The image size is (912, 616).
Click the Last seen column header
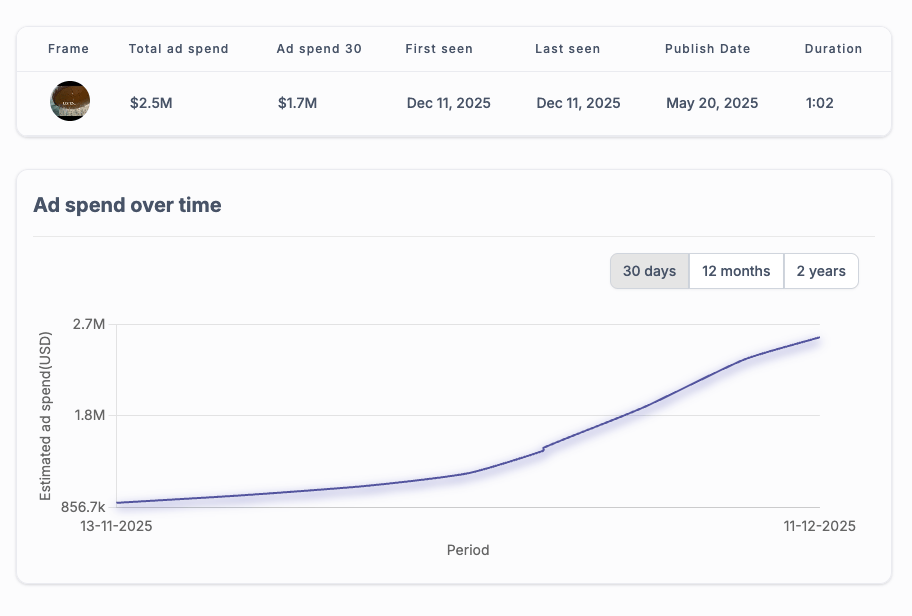point(568,49)
